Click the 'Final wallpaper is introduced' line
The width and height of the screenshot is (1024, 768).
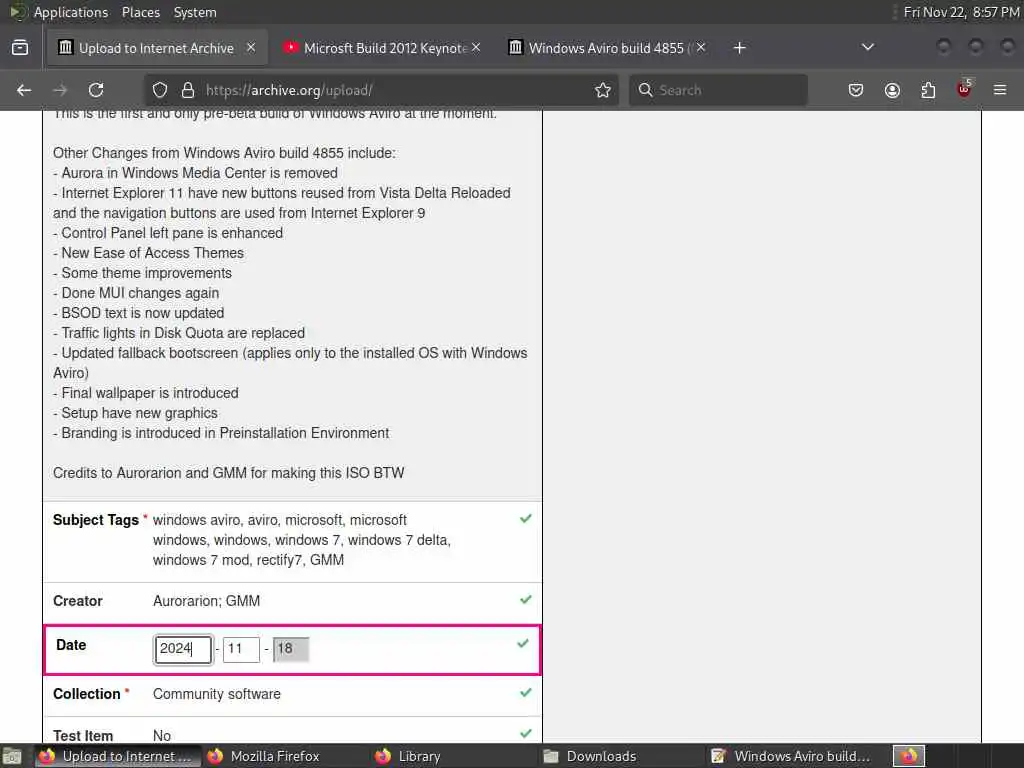point(146,393)
